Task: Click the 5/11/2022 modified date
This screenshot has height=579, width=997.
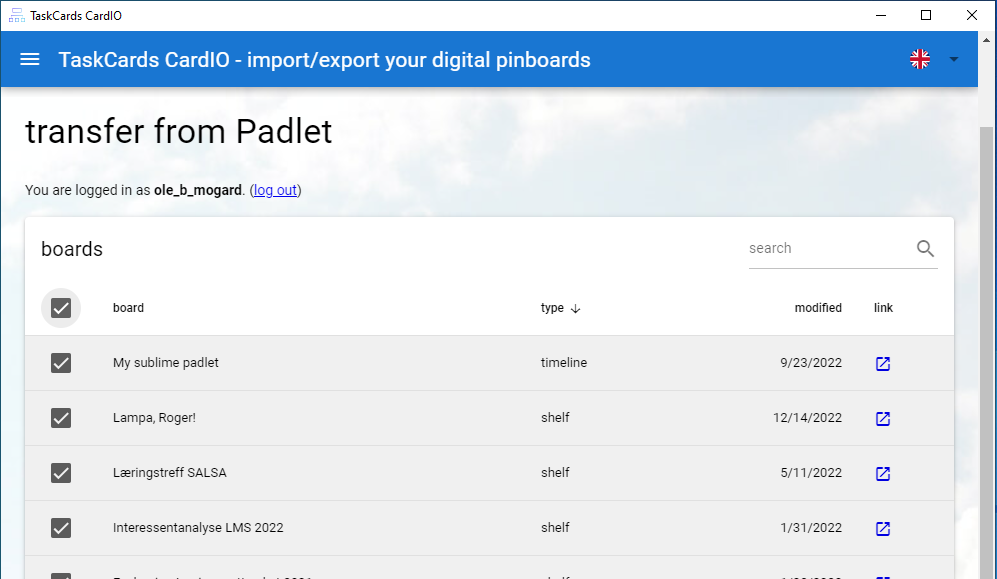Action: (811, 472)
